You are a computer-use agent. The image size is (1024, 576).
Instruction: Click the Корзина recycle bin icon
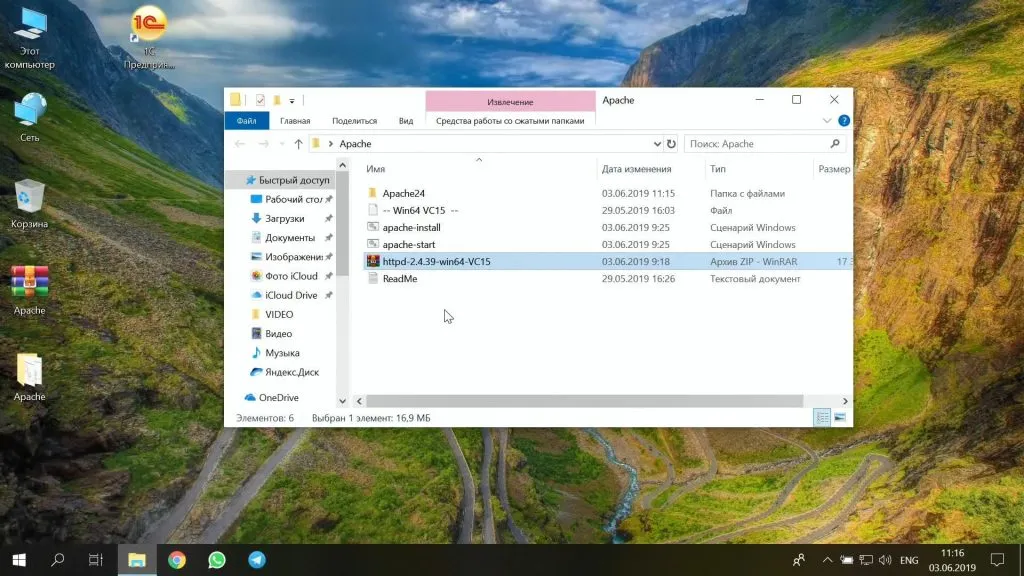29,198
